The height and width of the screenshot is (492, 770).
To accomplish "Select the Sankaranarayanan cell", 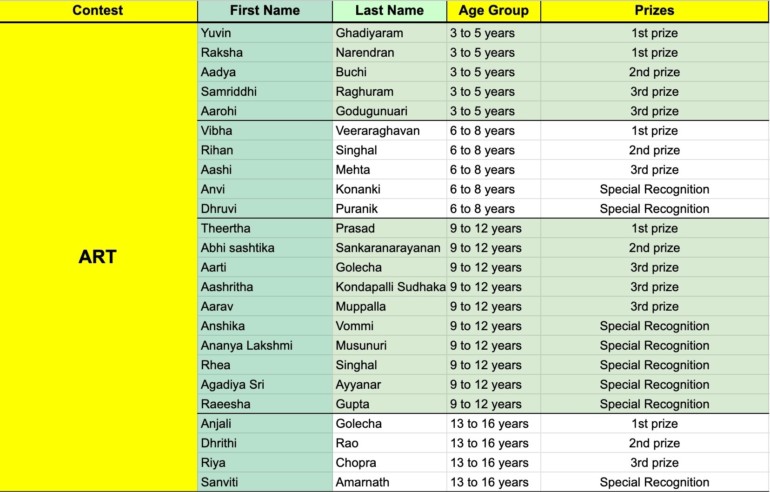I will (390, 248).
